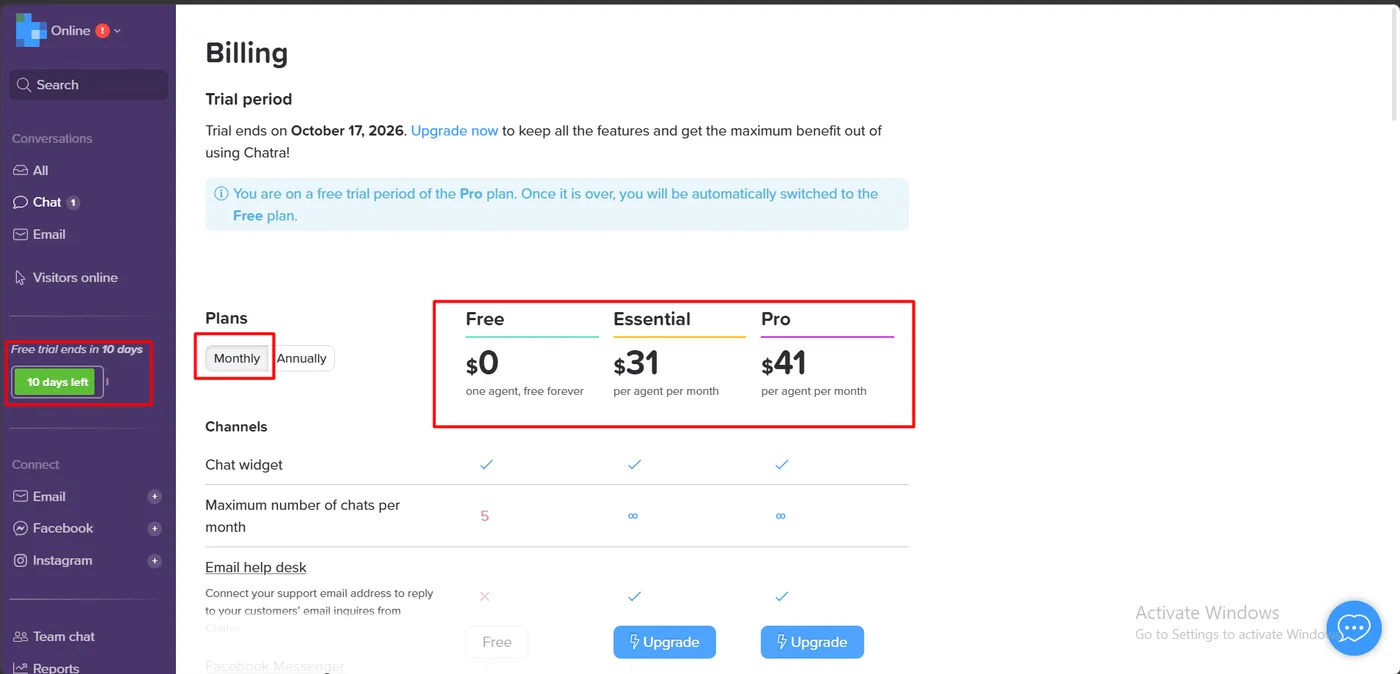
Task: Click the Chat widget row label
Action: click(244, 465)
